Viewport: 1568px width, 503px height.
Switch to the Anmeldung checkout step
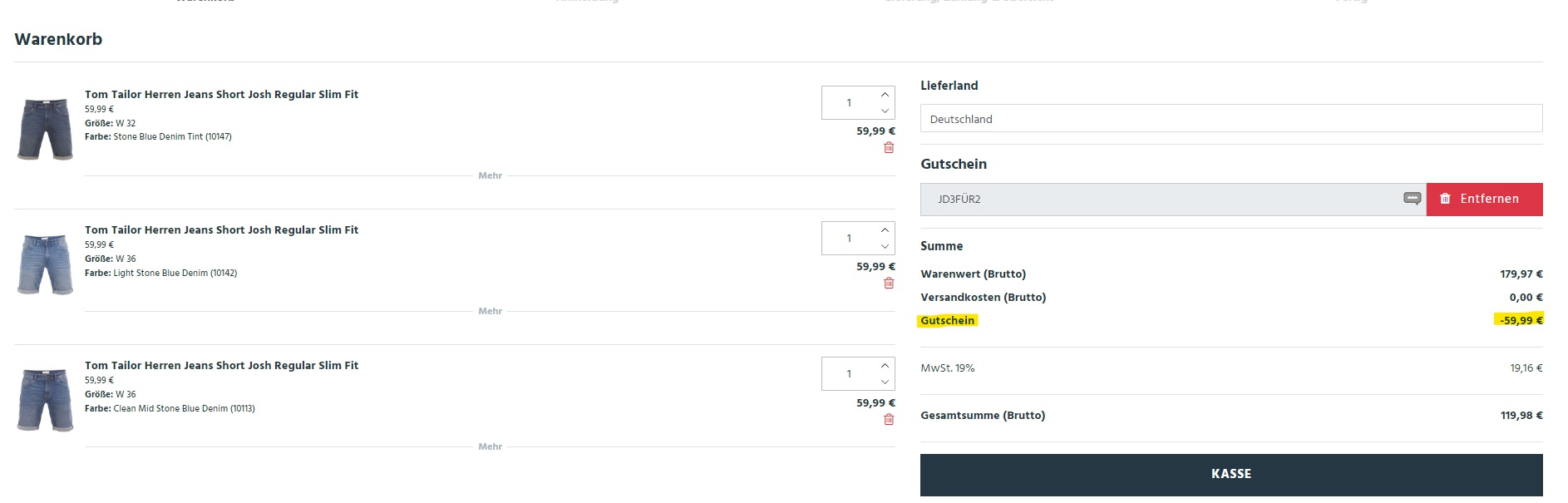[586, 2]
